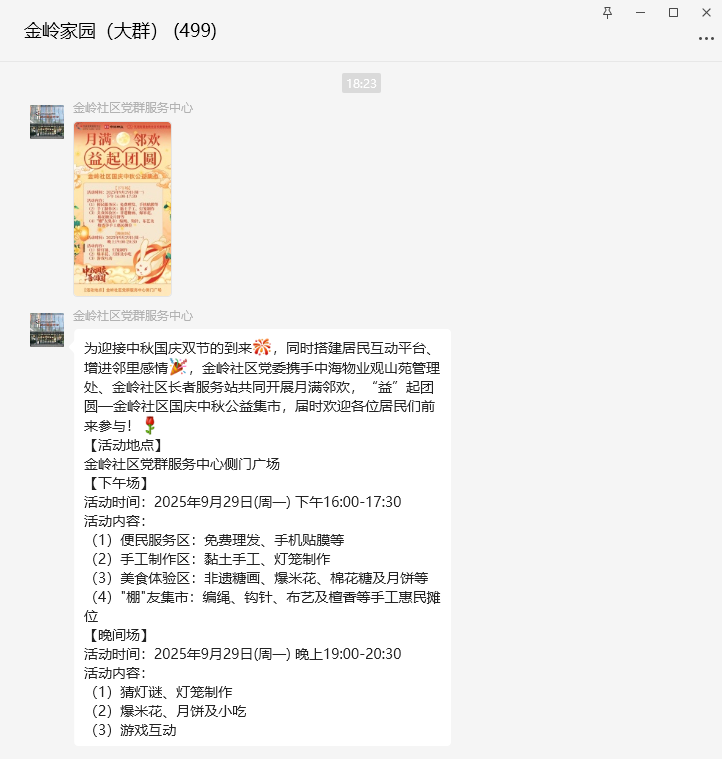Image resolution: width=722 pixels, height=759 pixels.
Task: Click sender name above text message
Action: [x=133, y=316]
